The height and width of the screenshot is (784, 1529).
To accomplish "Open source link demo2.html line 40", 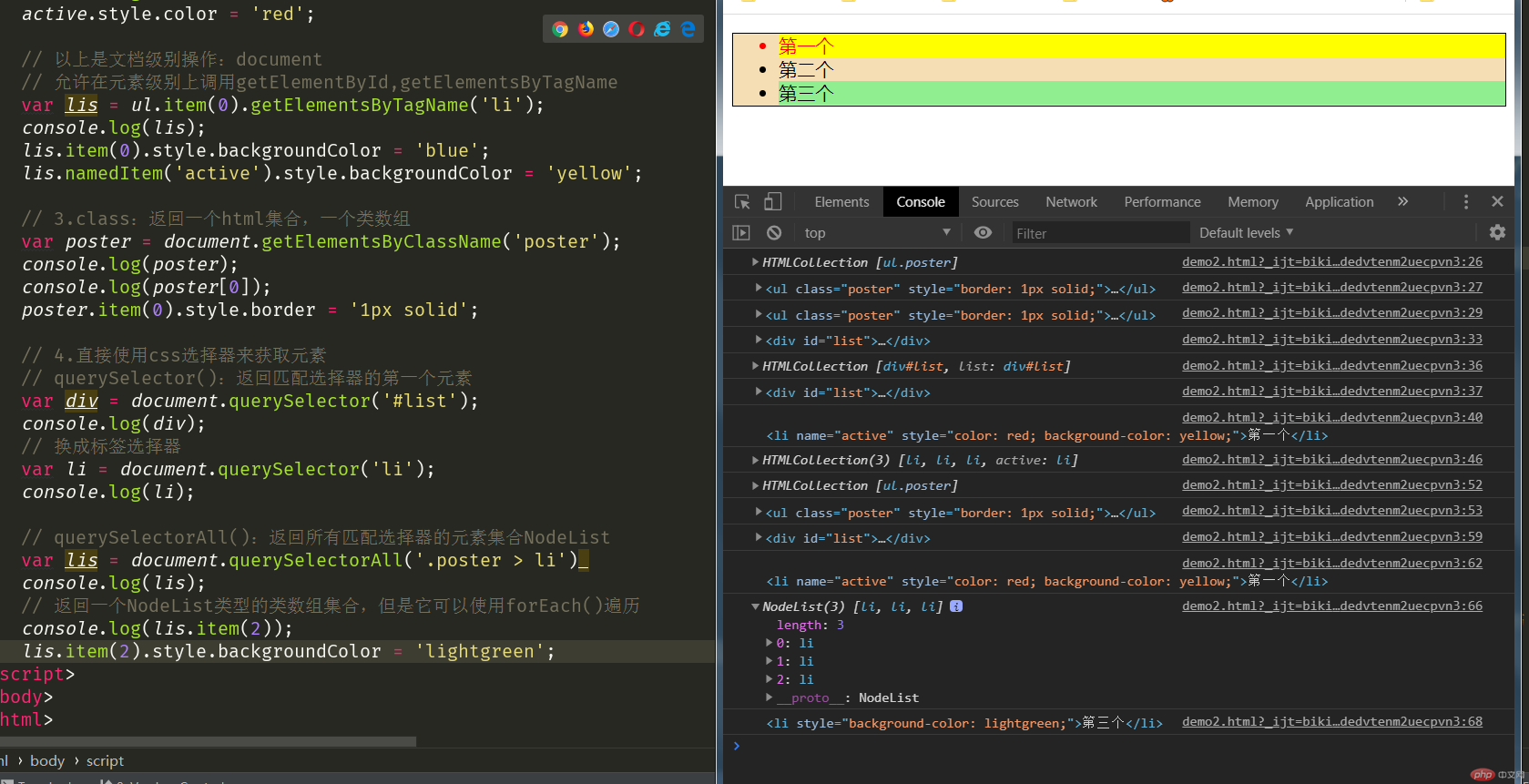I will click(1332, 417).
